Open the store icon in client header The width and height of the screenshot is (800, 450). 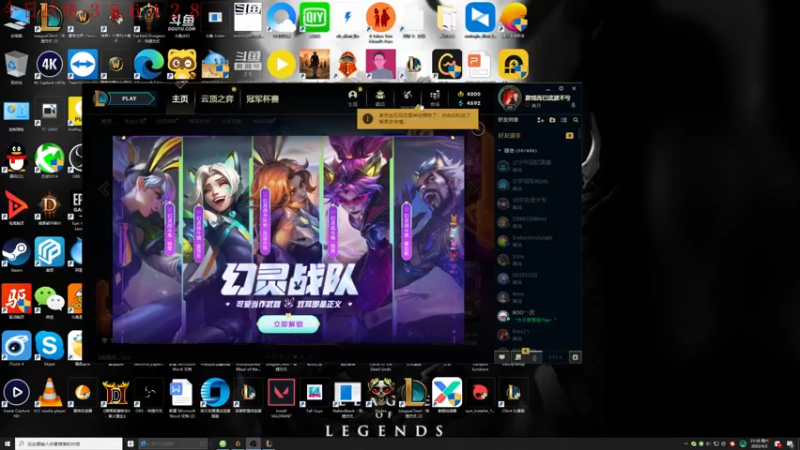pyautogui.click(x=435, y=96)
